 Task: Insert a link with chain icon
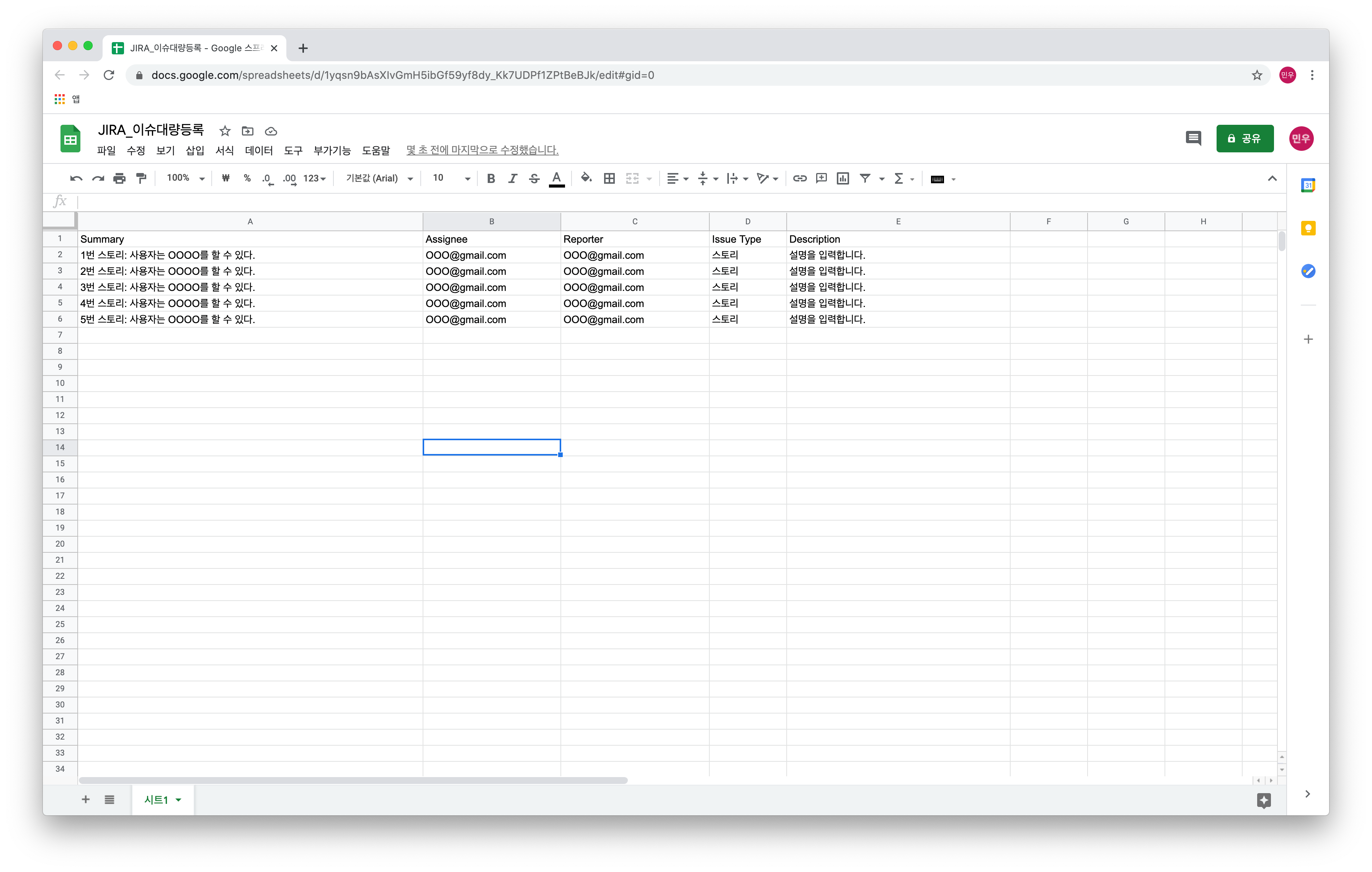coord(799,178)
